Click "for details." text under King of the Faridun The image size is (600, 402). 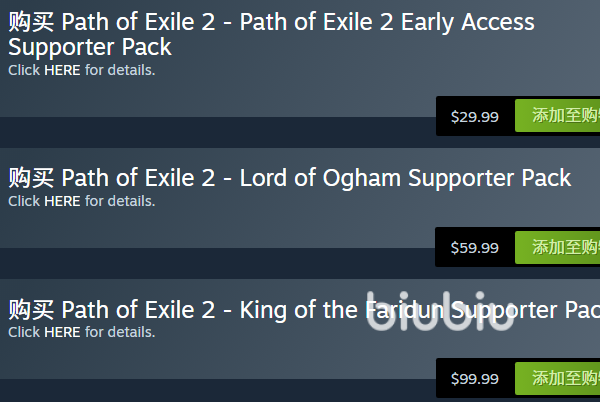pos(120,332)
